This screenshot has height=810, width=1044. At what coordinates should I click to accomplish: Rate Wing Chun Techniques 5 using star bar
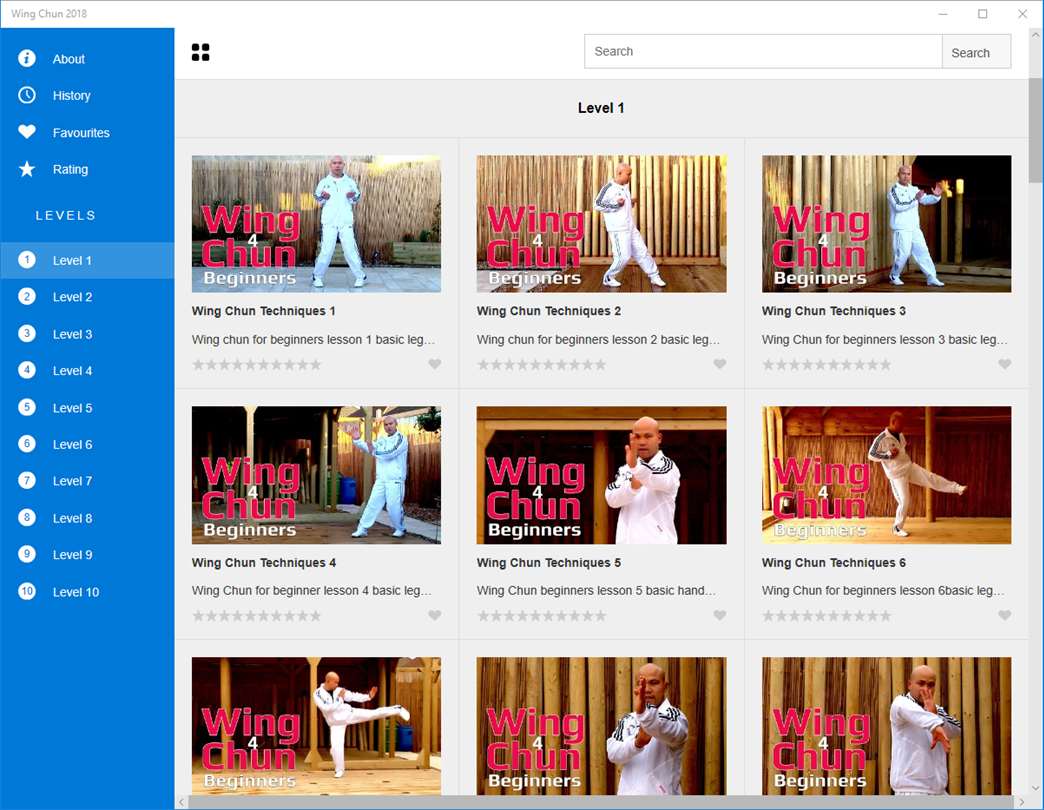coord(541,616)
